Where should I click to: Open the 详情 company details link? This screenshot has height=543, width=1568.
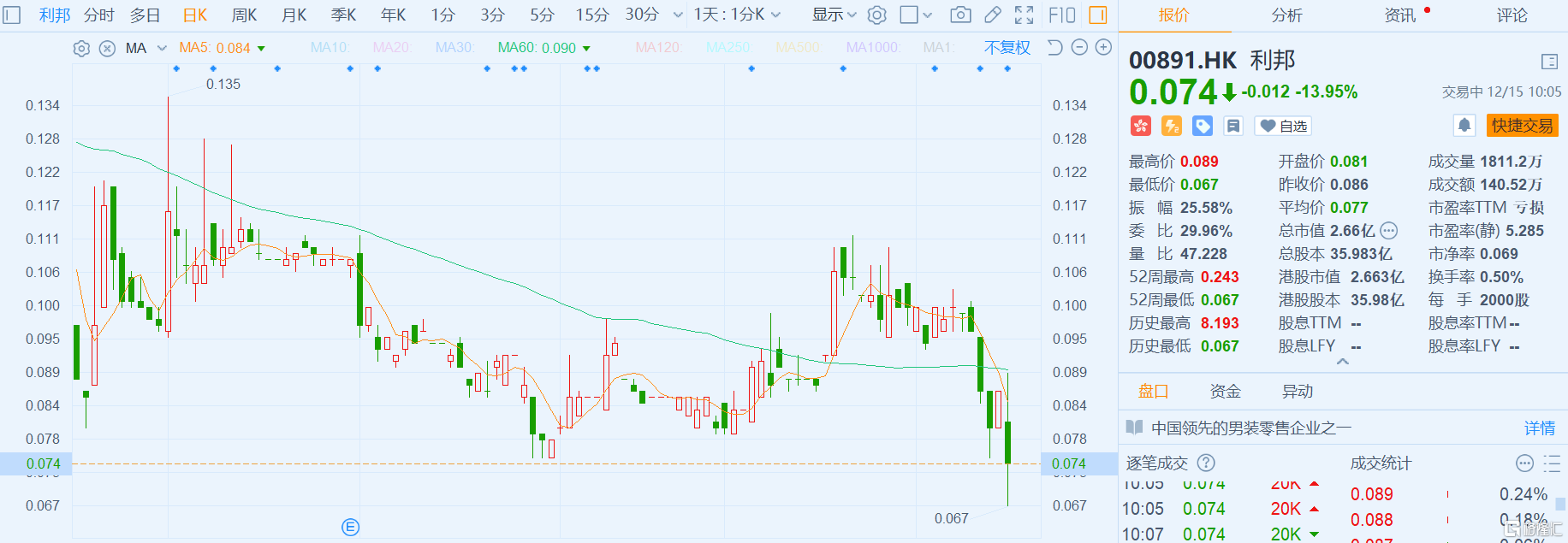coord(1539,428)
